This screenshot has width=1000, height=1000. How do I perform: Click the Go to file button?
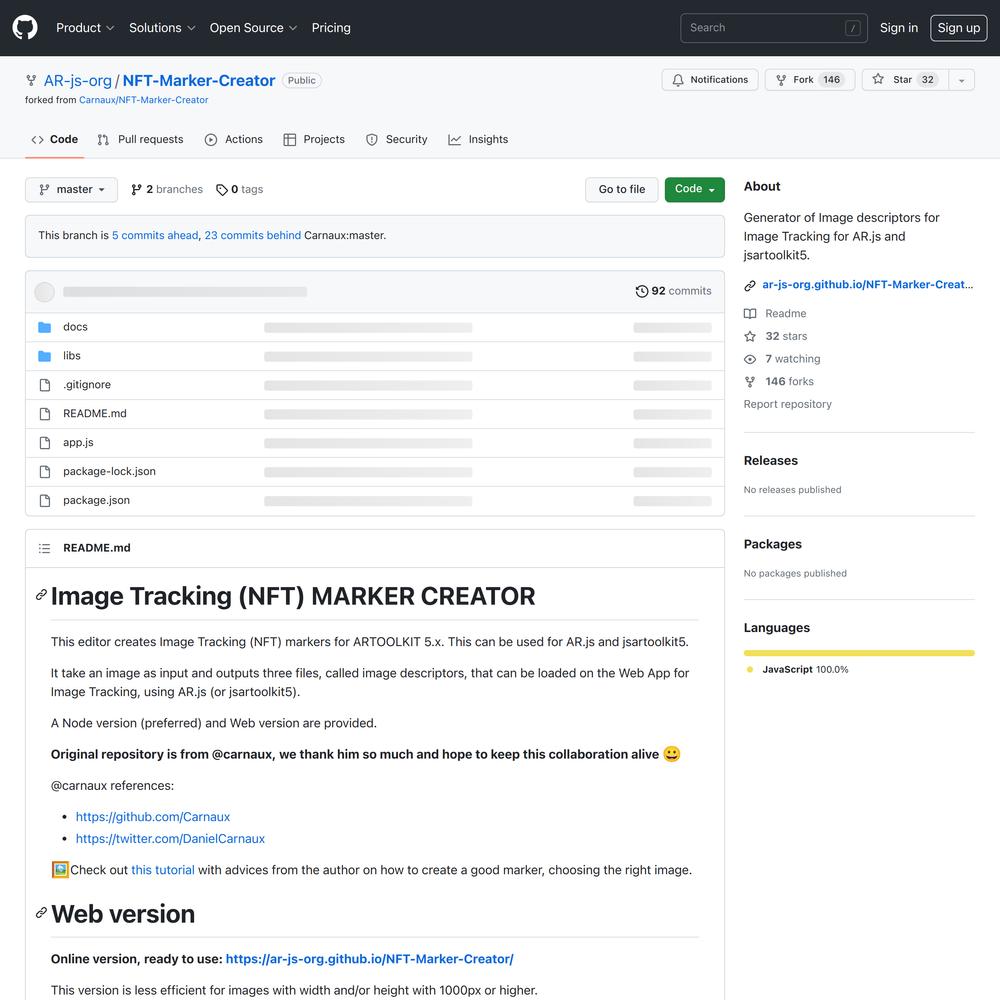(x=622, y=190)
